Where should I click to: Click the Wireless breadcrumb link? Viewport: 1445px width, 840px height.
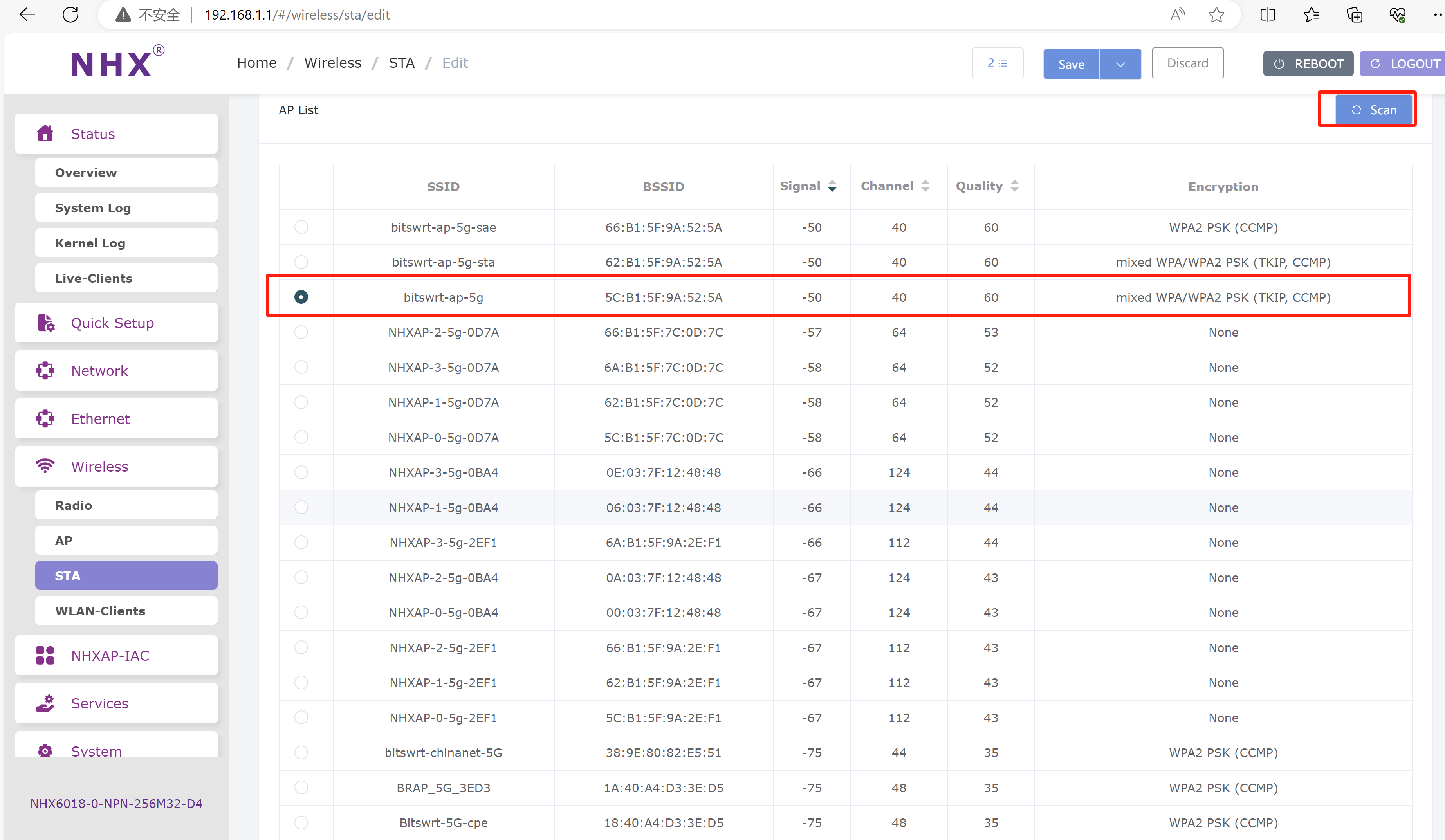pos(333,63)
